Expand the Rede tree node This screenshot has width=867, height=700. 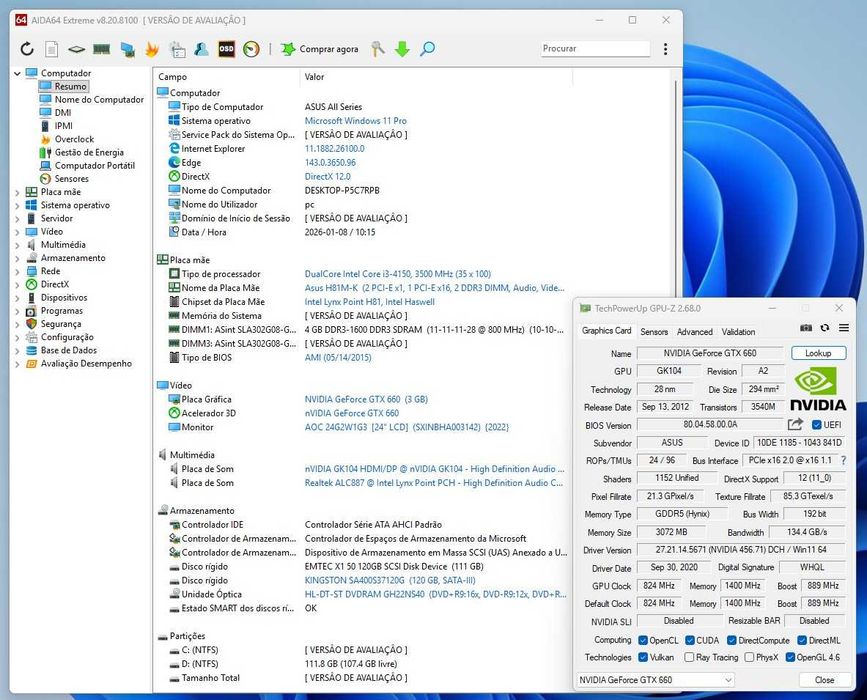point(17,271)
